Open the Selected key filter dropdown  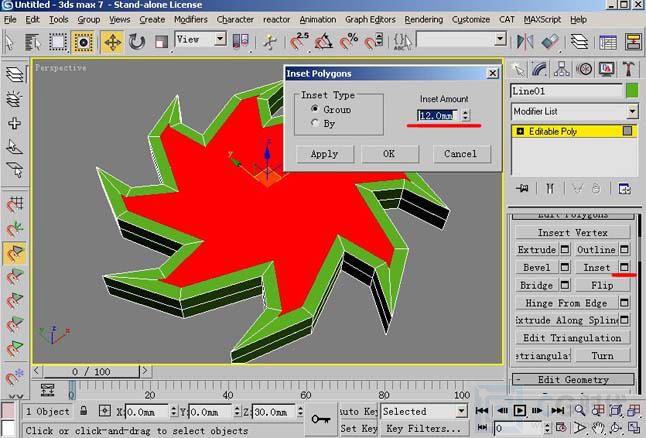461,411
